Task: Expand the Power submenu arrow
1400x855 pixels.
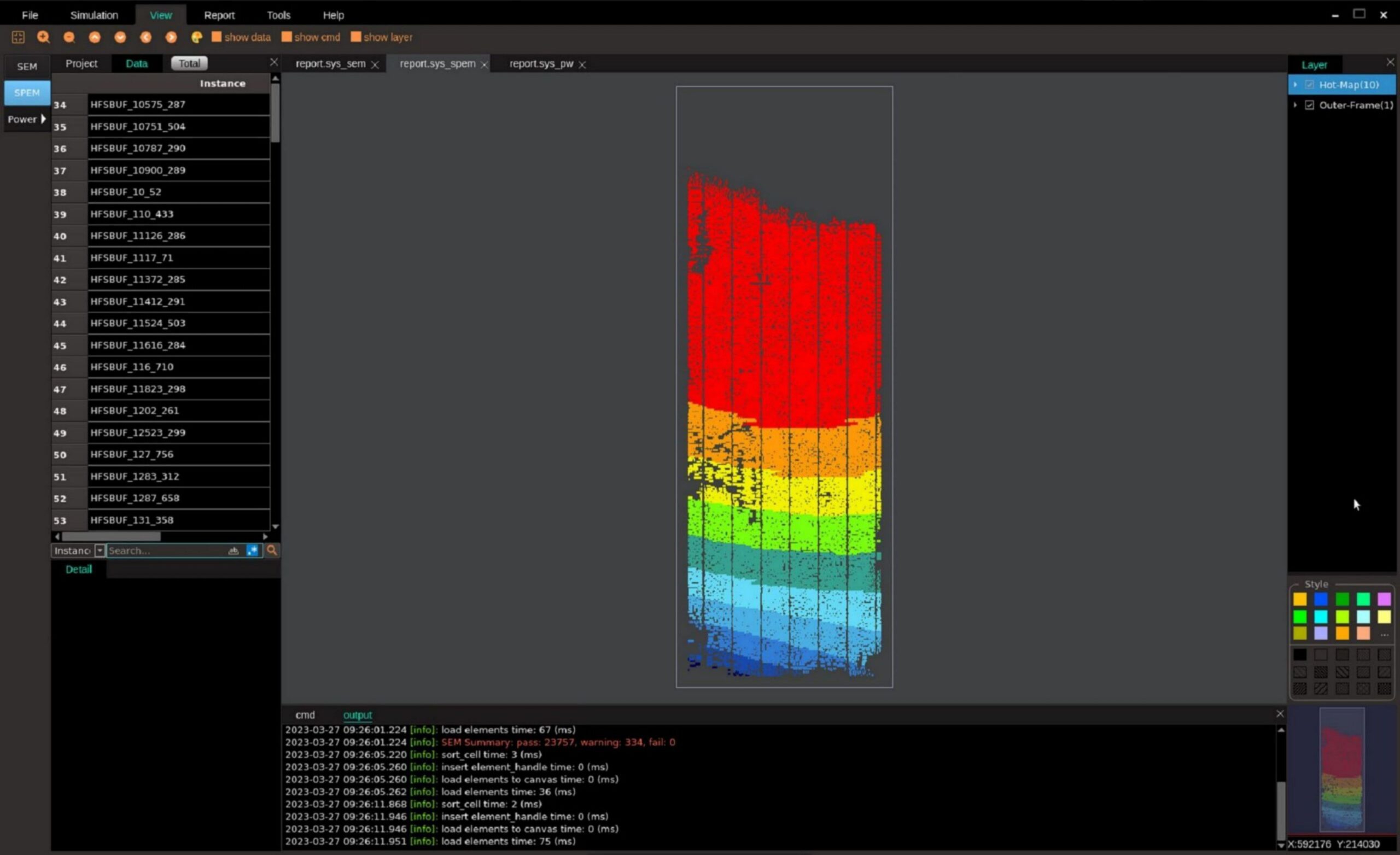Action: point(43,119)
